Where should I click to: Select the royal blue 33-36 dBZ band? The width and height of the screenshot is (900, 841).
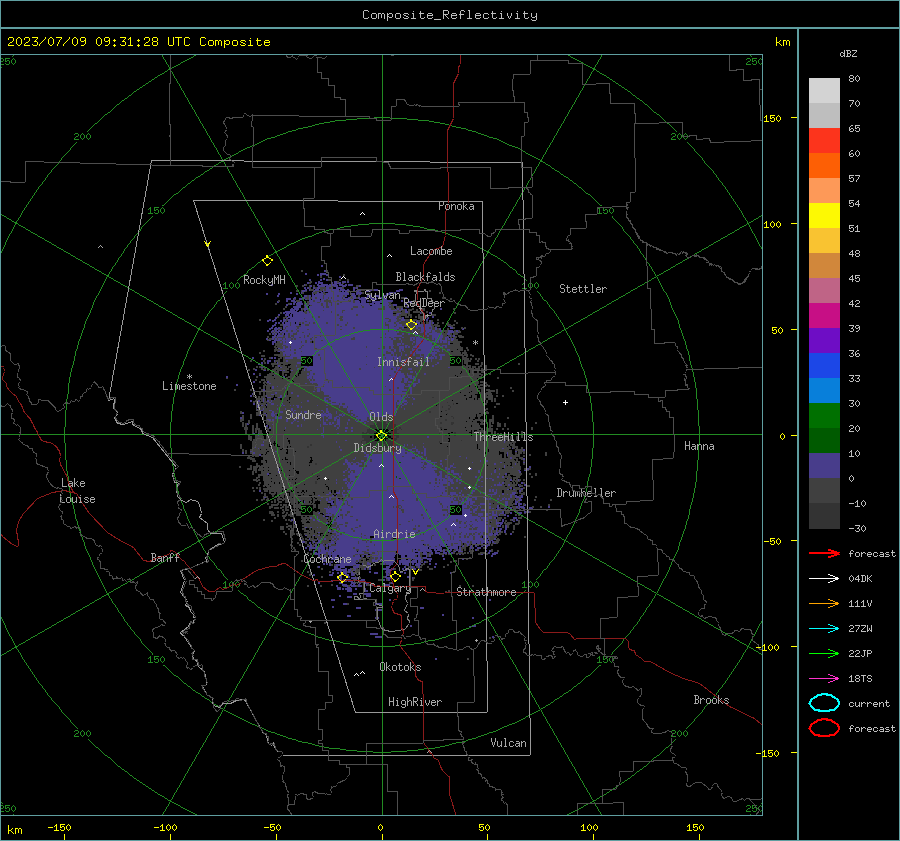coord(824,366)
